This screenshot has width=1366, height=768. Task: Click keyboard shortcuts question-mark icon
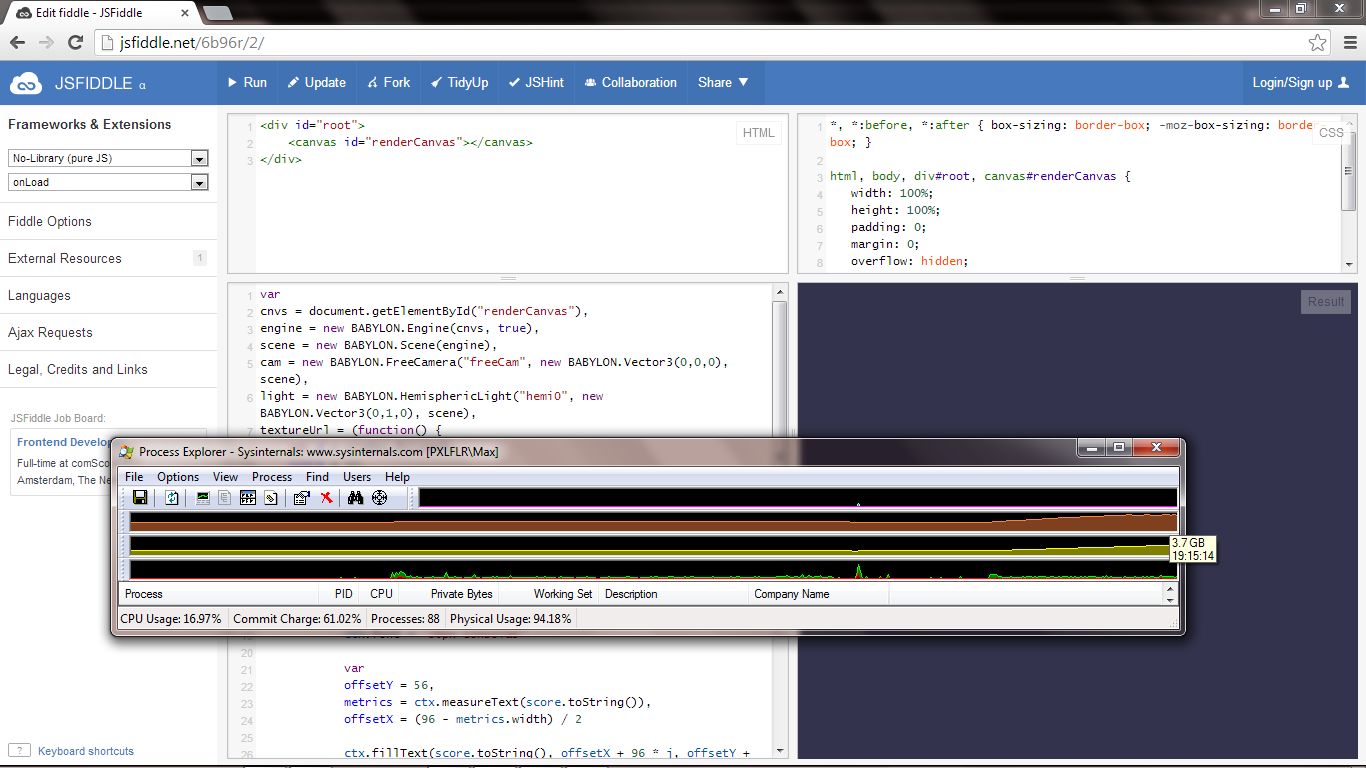tap(18, 750)
